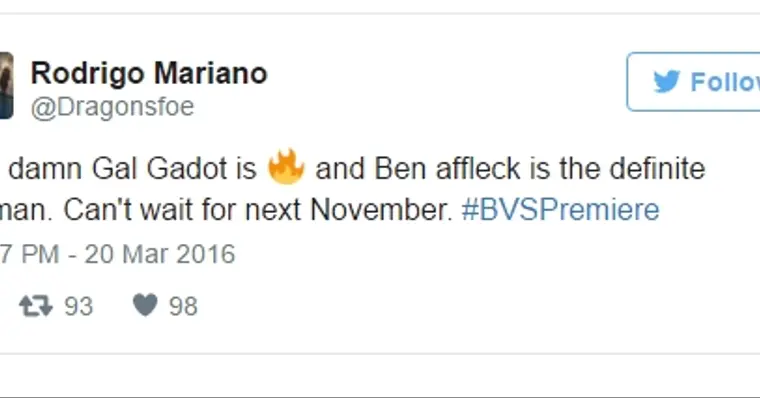This screenshot has height=398, width=760.
Task: Click the word "damn" in tweet
Action: [45, 169]
